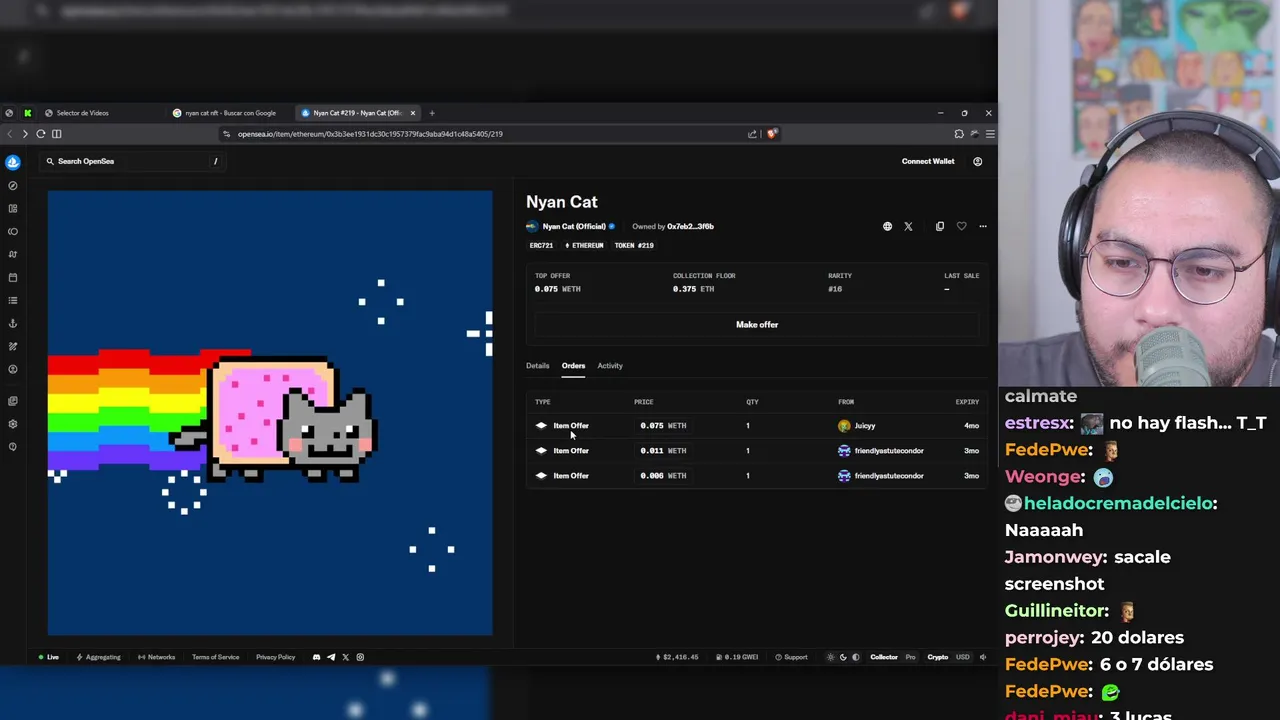Switch to the Activity tab
The height and width of the screenshot is (720, 1280).
pyautogui.click(x=610, y=366)
